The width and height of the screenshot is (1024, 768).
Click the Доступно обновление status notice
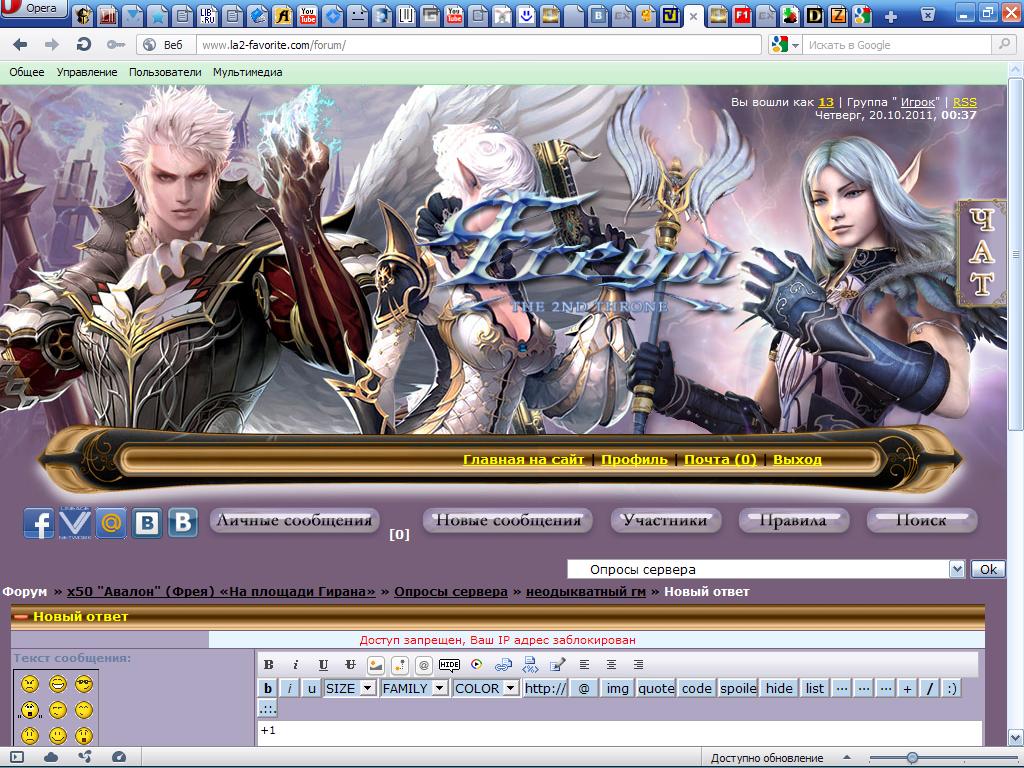(x=767, y=758)
